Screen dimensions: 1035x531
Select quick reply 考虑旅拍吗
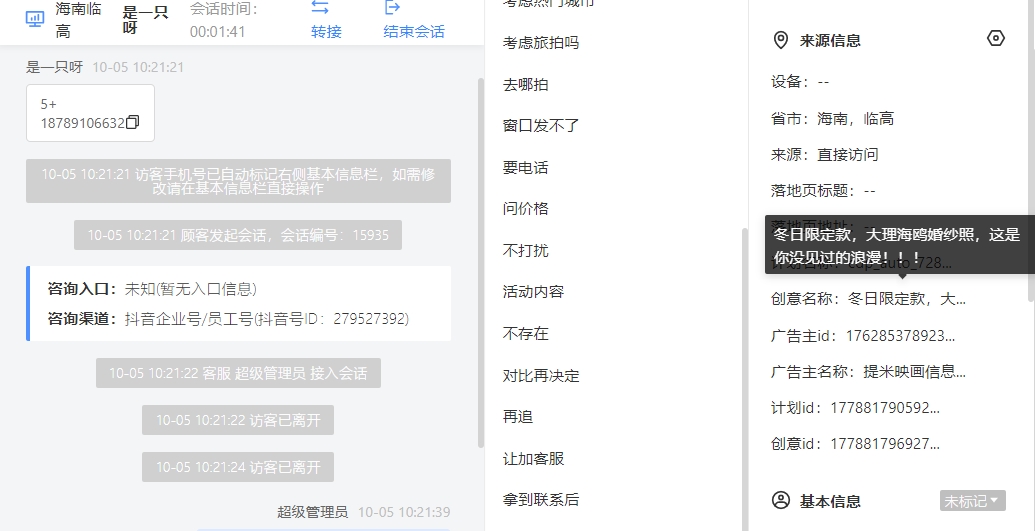point(541,43)
